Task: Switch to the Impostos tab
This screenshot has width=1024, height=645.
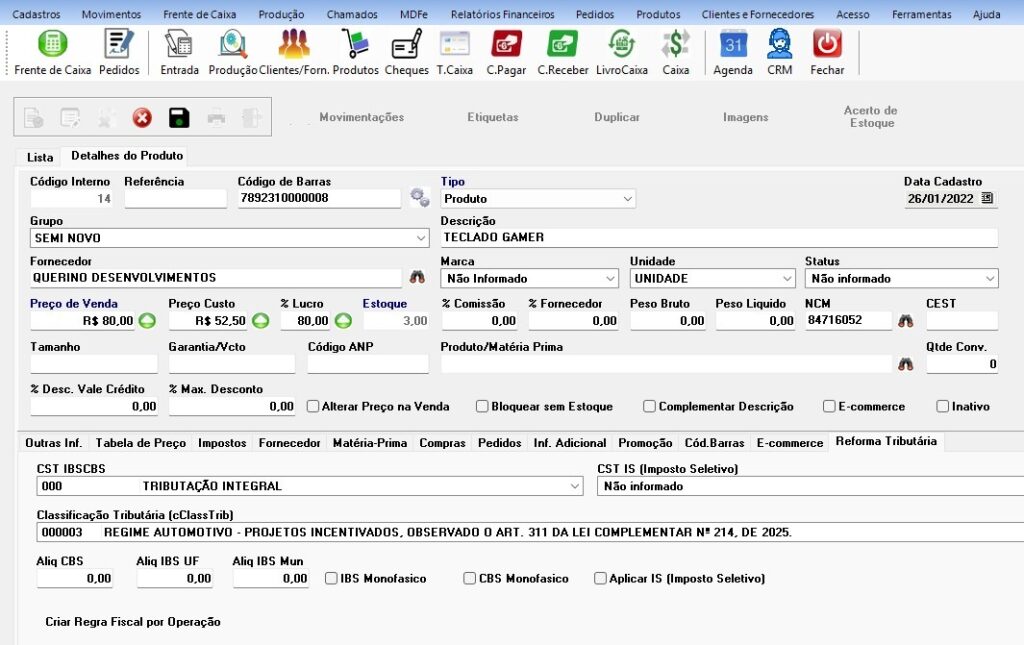Action: coord(222,443)
